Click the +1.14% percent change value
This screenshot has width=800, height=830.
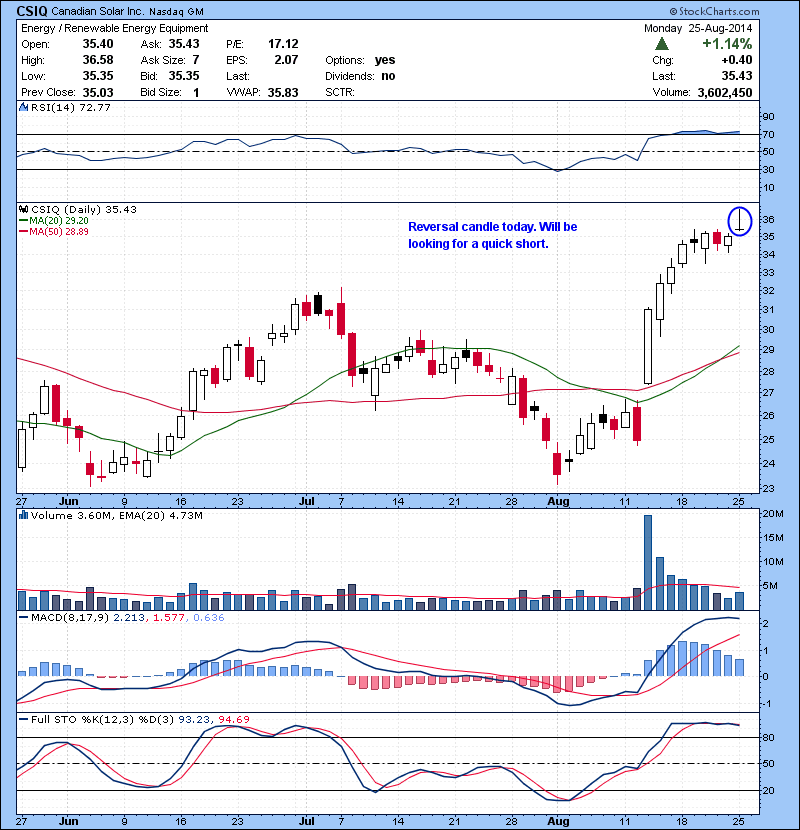(x=727, y=43)
